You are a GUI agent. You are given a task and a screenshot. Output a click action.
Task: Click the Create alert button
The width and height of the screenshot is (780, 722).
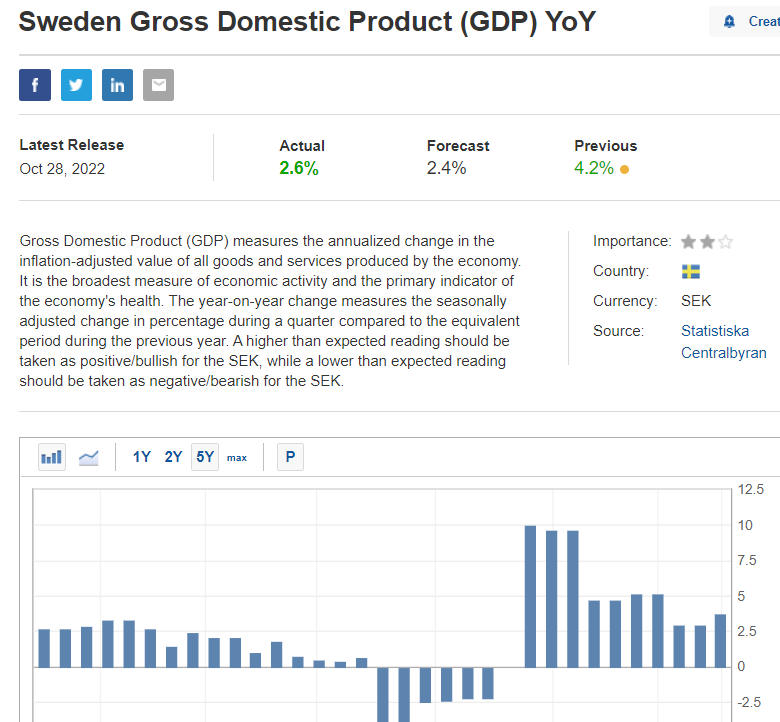tap(744, 21)
